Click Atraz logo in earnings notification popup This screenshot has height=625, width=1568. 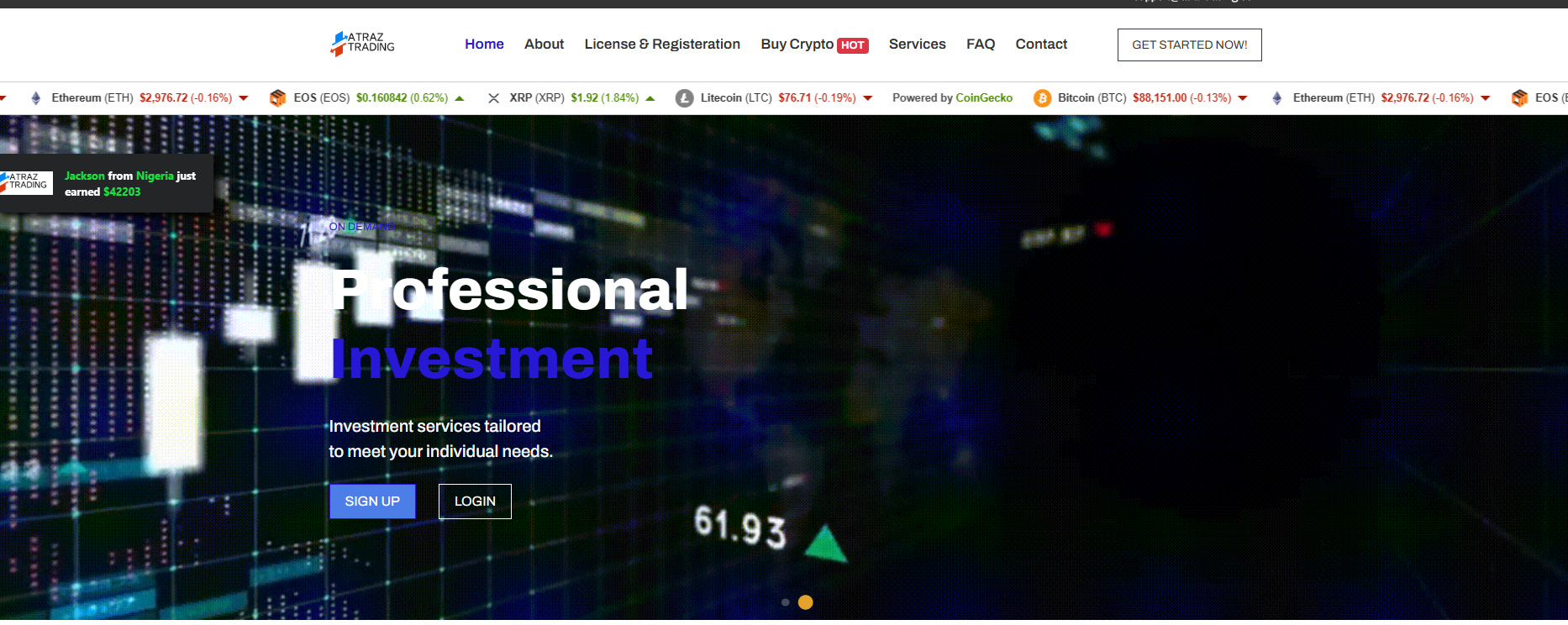click(26, 181)
